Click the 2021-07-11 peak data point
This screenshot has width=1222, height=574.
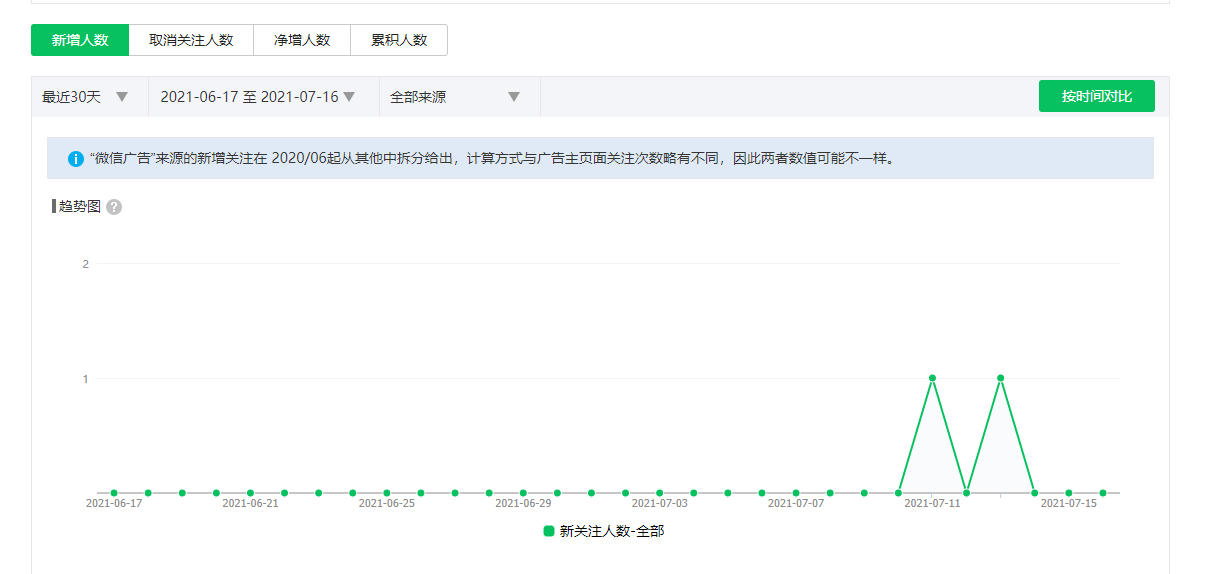pyautogui.click(x=932, y=378)
